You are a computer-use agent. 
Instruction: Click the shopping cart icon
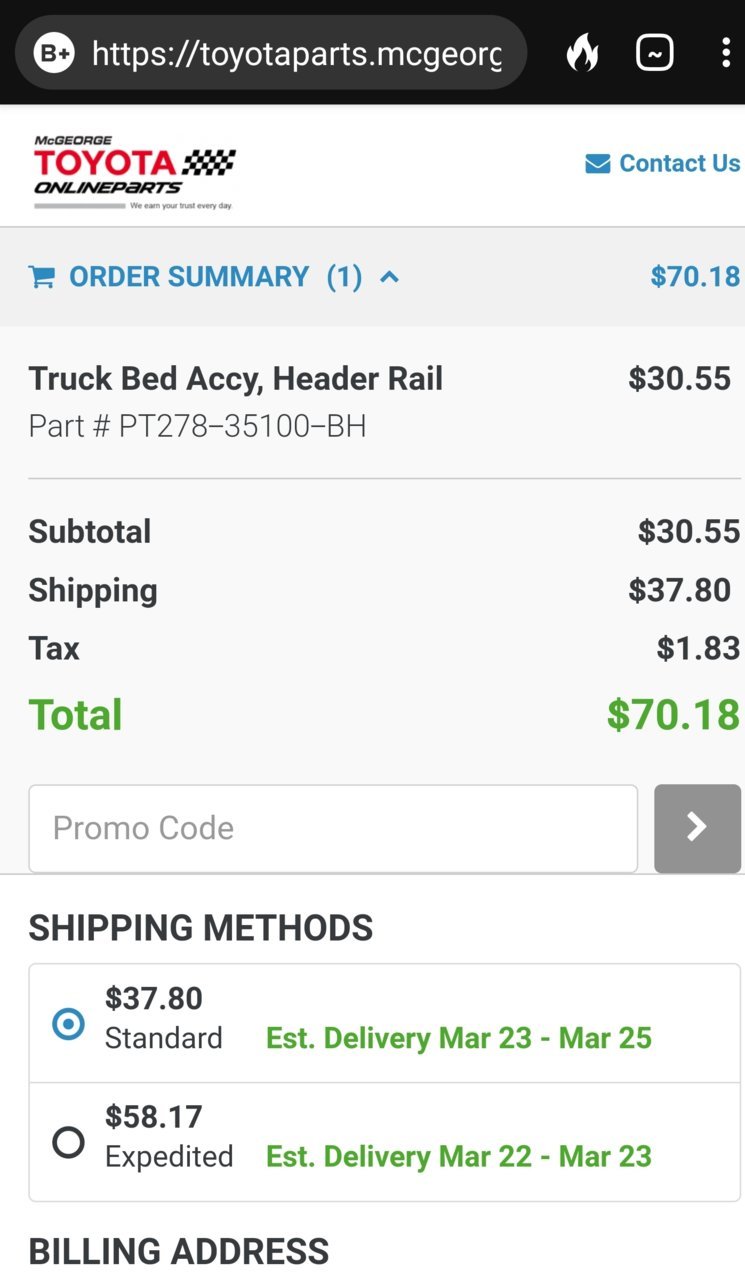click(42, 277)
